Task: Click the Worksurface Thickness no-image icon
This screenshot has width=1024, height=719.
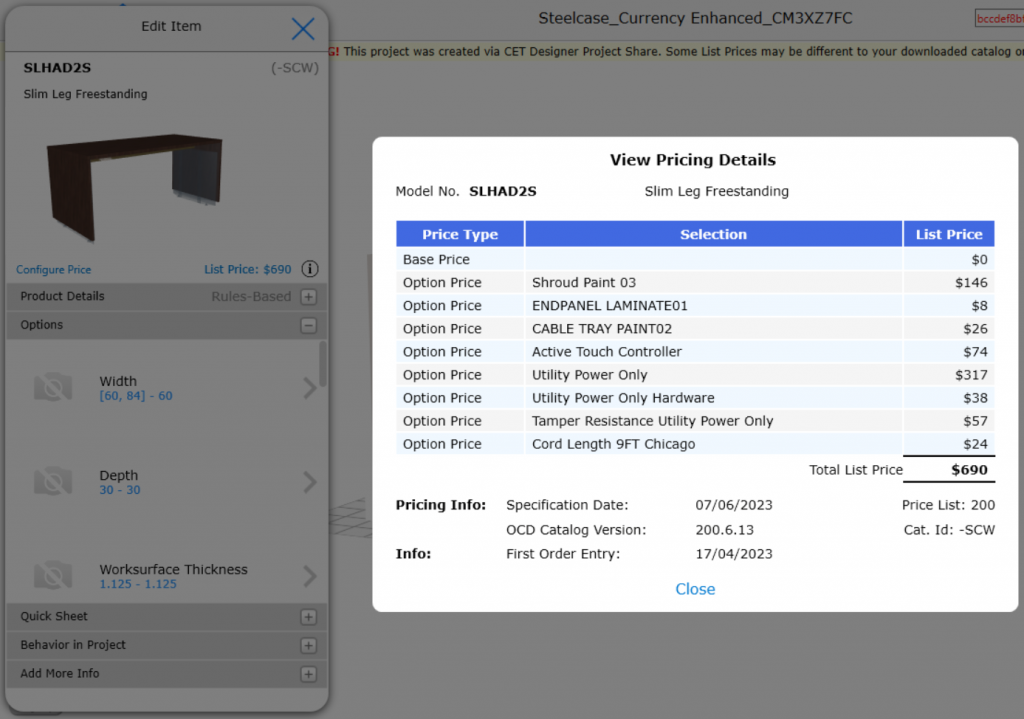Action: click(x=53, y=576)
